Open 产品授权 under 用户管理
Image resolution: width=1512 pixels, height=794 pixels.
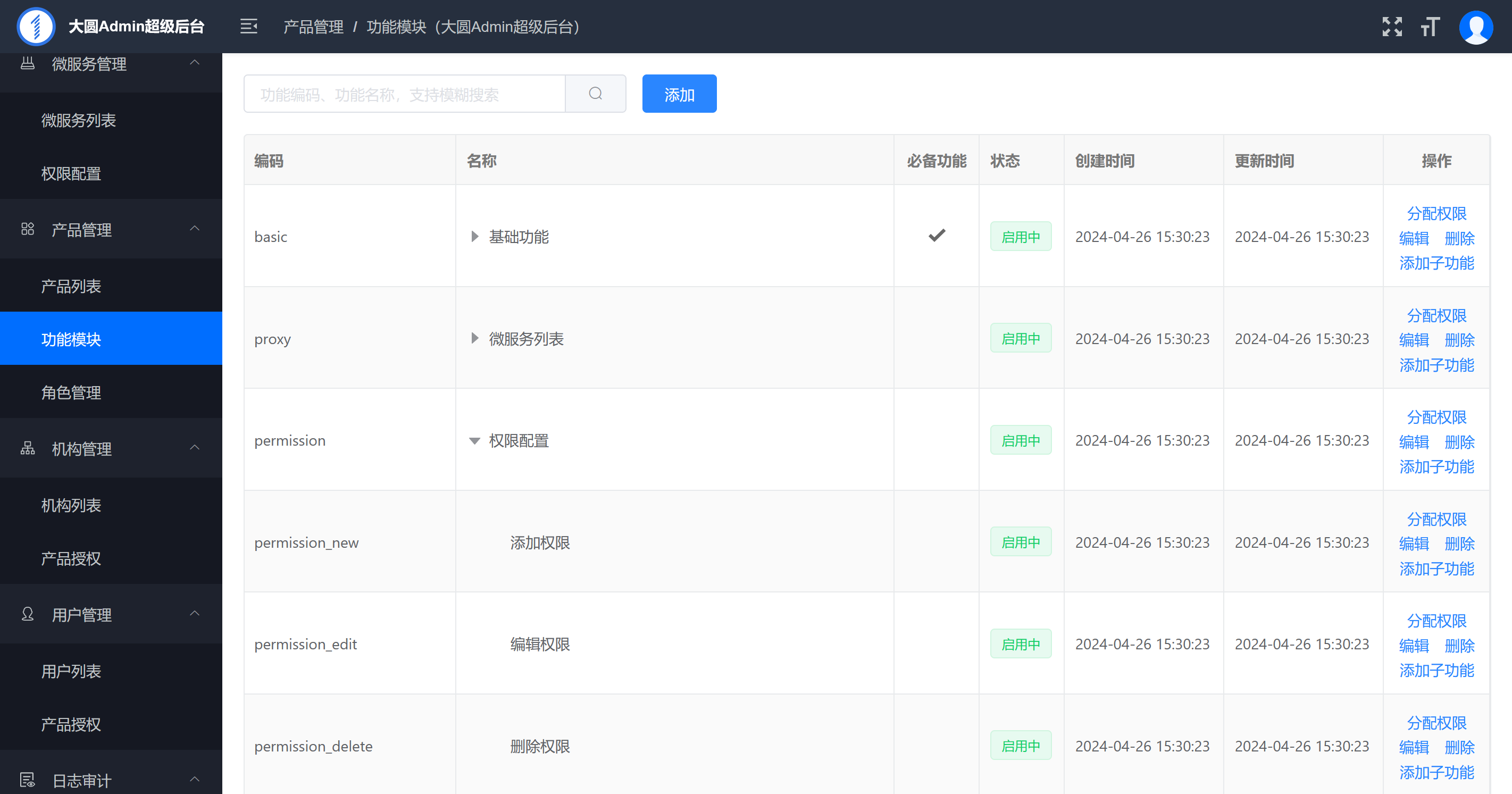point(111,724)
